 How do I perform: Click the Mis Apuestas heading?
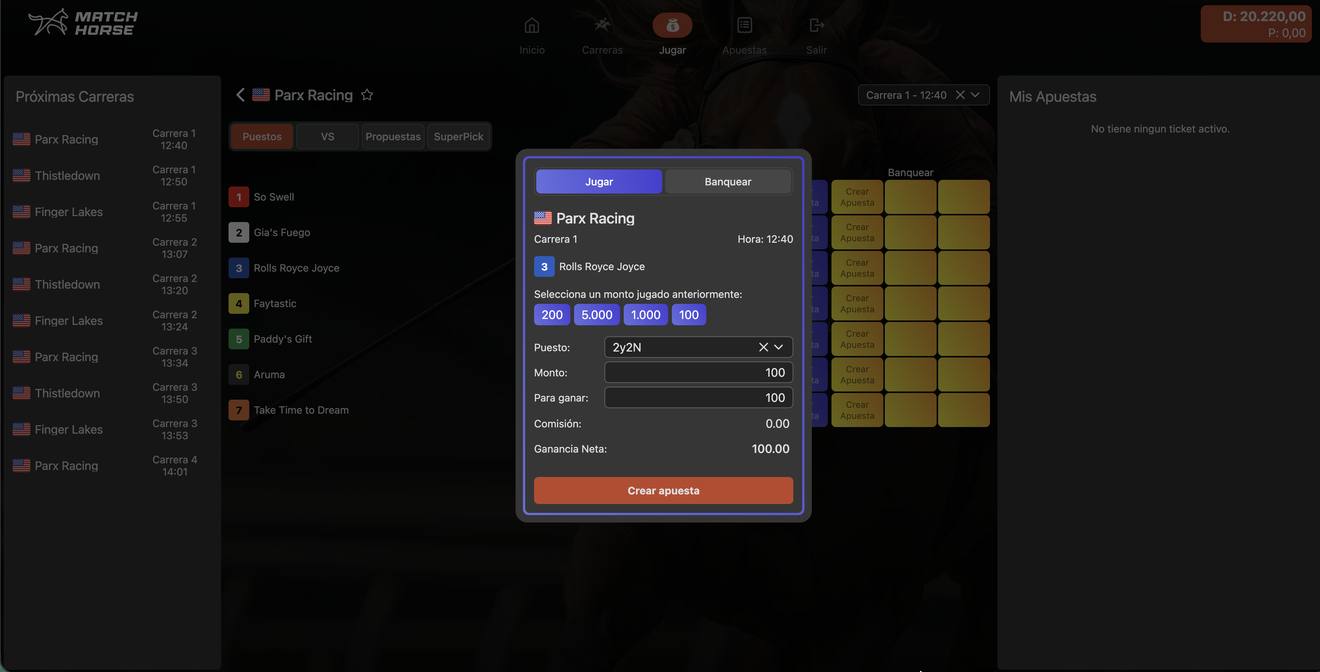1053,96
